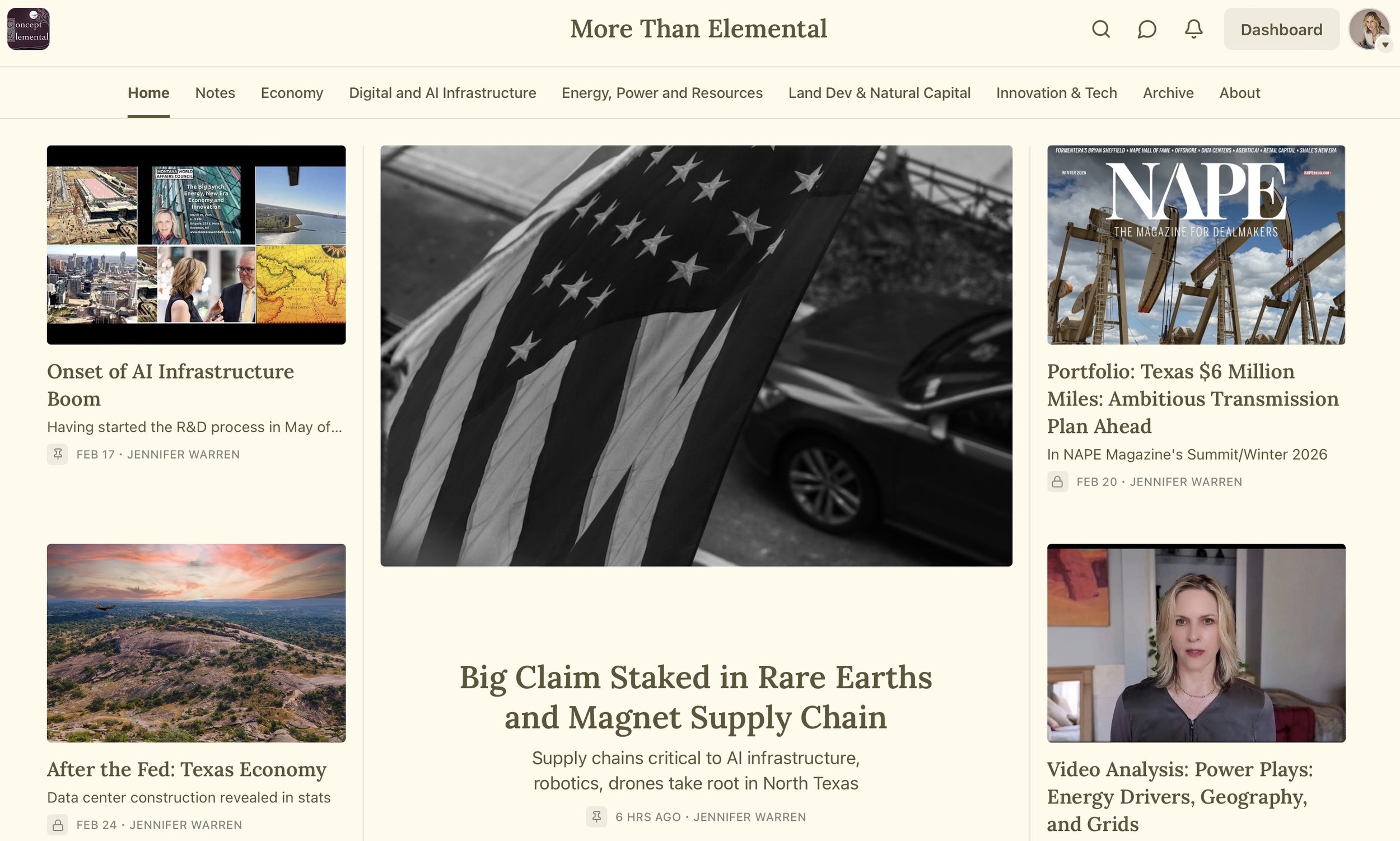Open the Dashboard button
The width and height of the screenshot is (1400, 841).
pyautogui.click(x=1281, y=29)
